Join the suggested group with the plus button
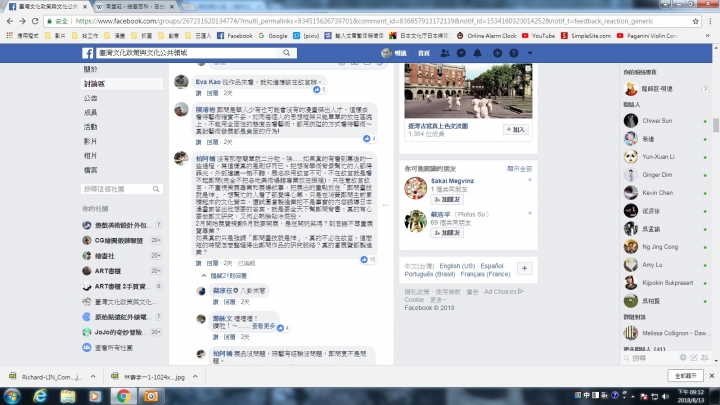720x405 pixels. [516, 129]
